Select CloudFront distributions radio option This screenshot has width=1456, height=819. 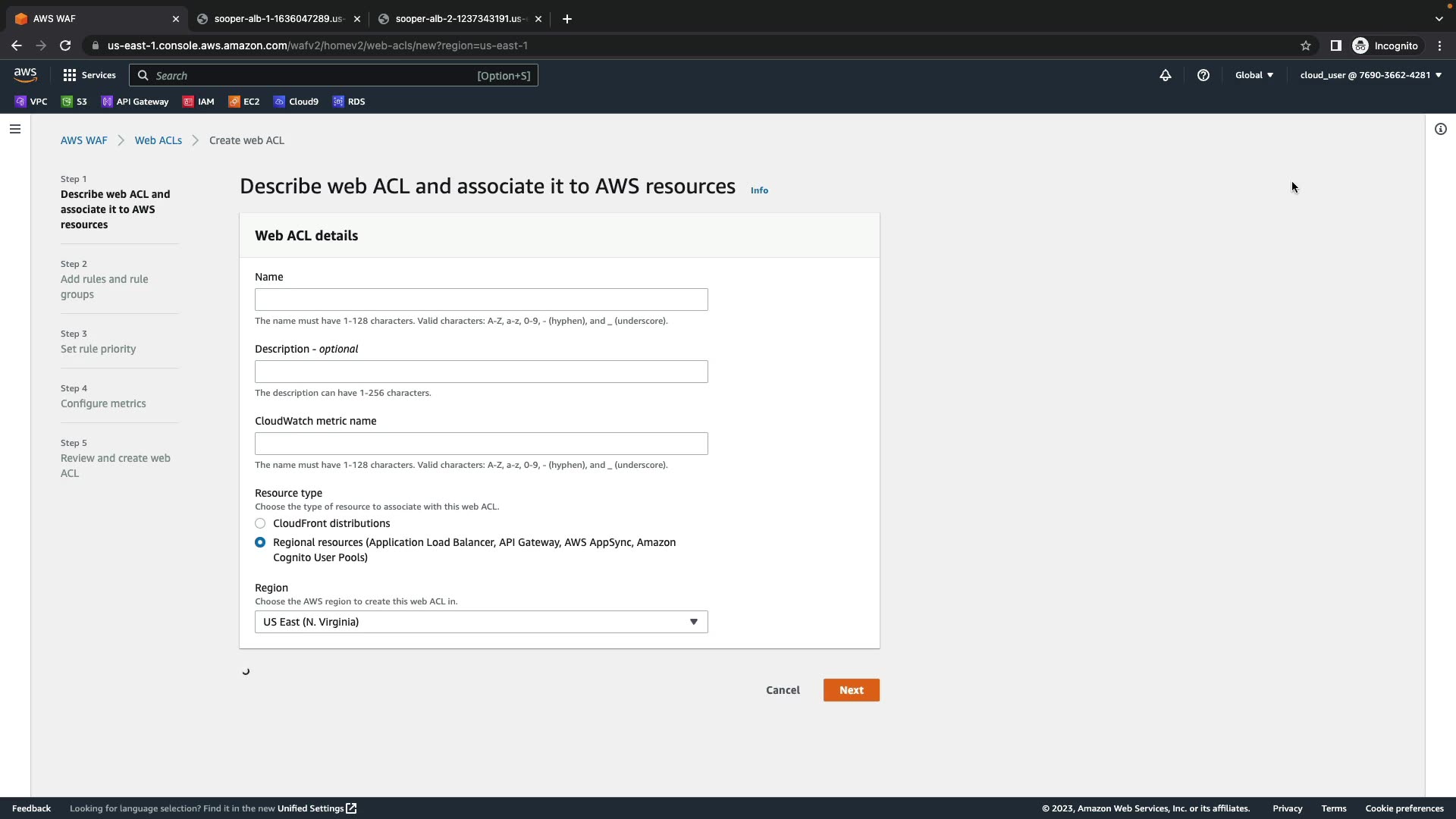click(x=260, y=523)
